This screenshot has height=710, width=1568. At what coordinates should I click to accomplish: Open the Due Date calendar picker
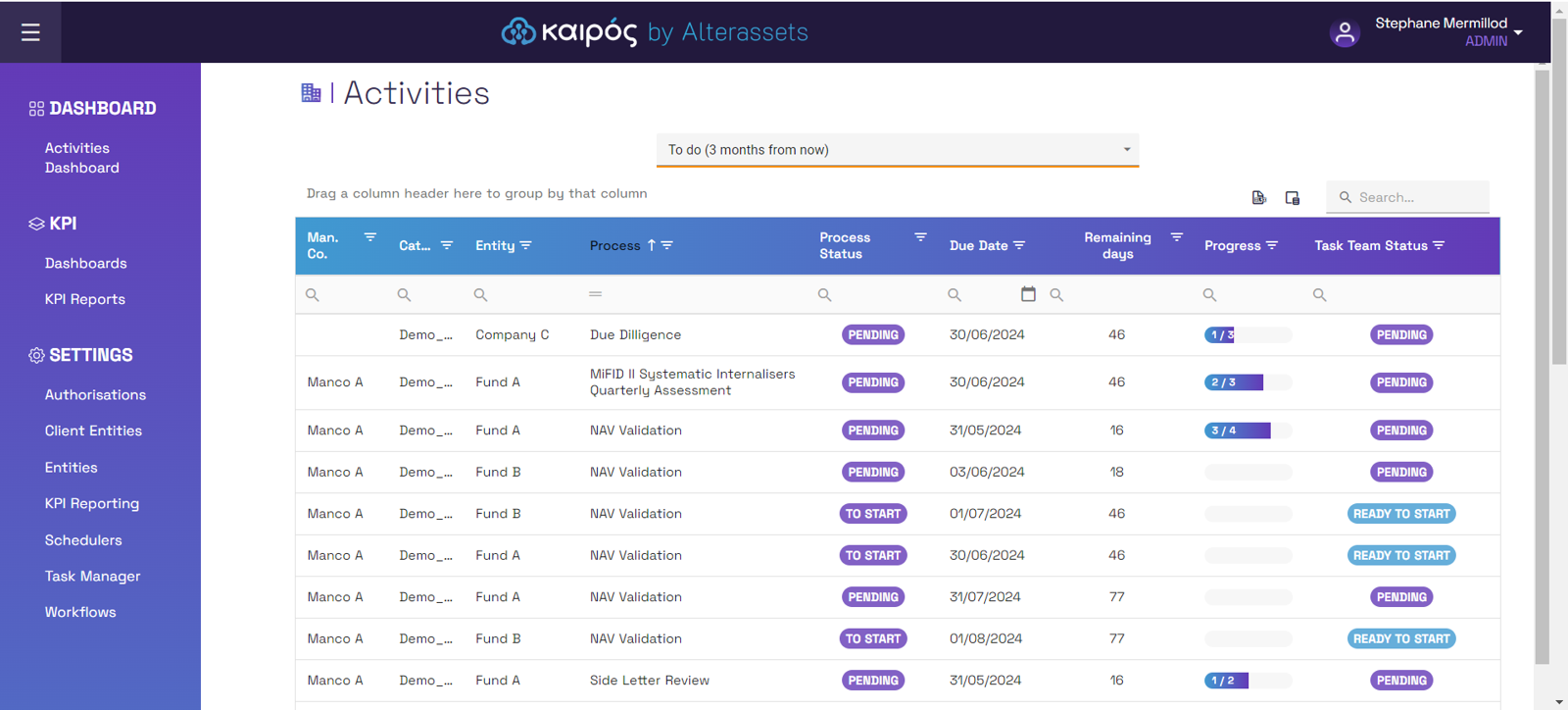pyautogui.click(x=1028, y=293)
